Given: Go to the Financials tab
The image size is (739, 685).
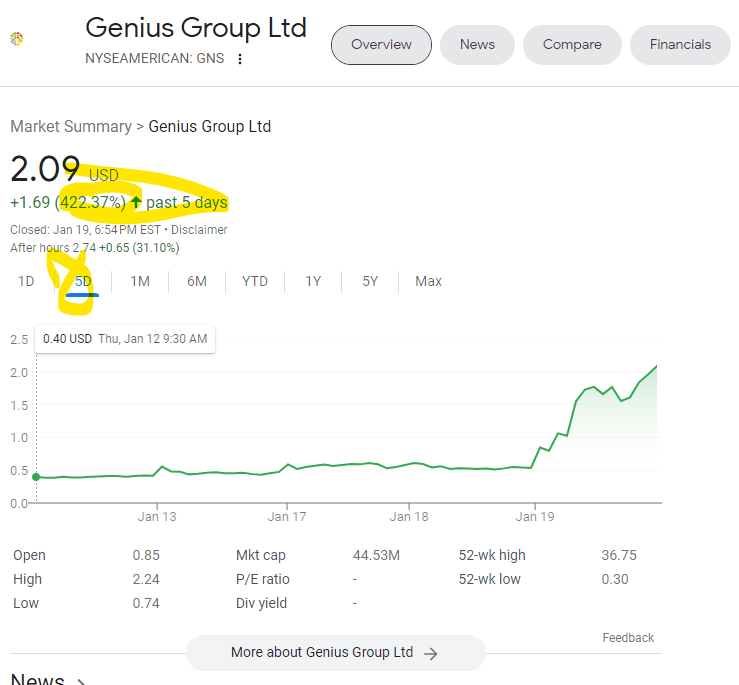Looking at the screenshot, I should (x=680, y=44).
